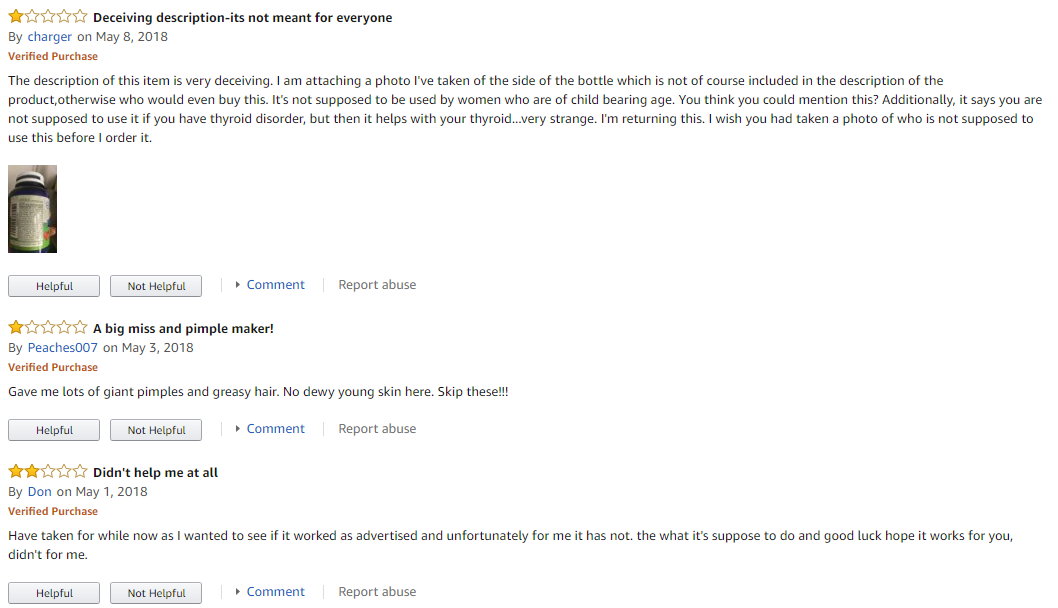This screenshot has width=1058, height=608.
Task: Report abuse on charger's review
Action: pos(377,285)
